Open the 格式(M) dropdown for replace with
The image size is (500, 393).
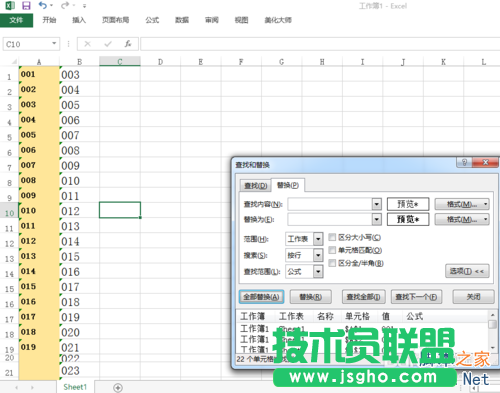pyautogui.click(x=462, y=219)
